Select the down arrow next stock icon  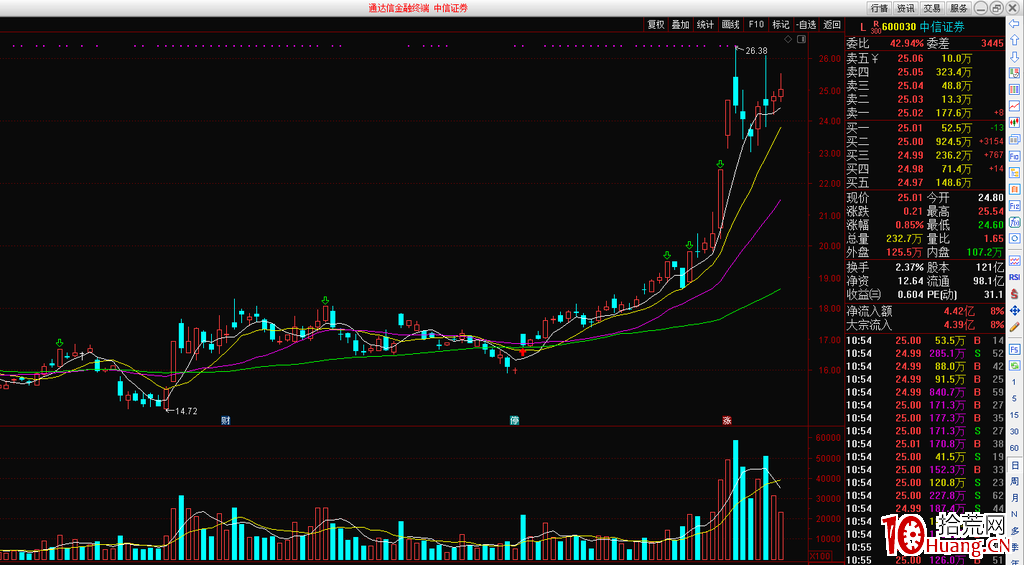[x=1014, y=57]
